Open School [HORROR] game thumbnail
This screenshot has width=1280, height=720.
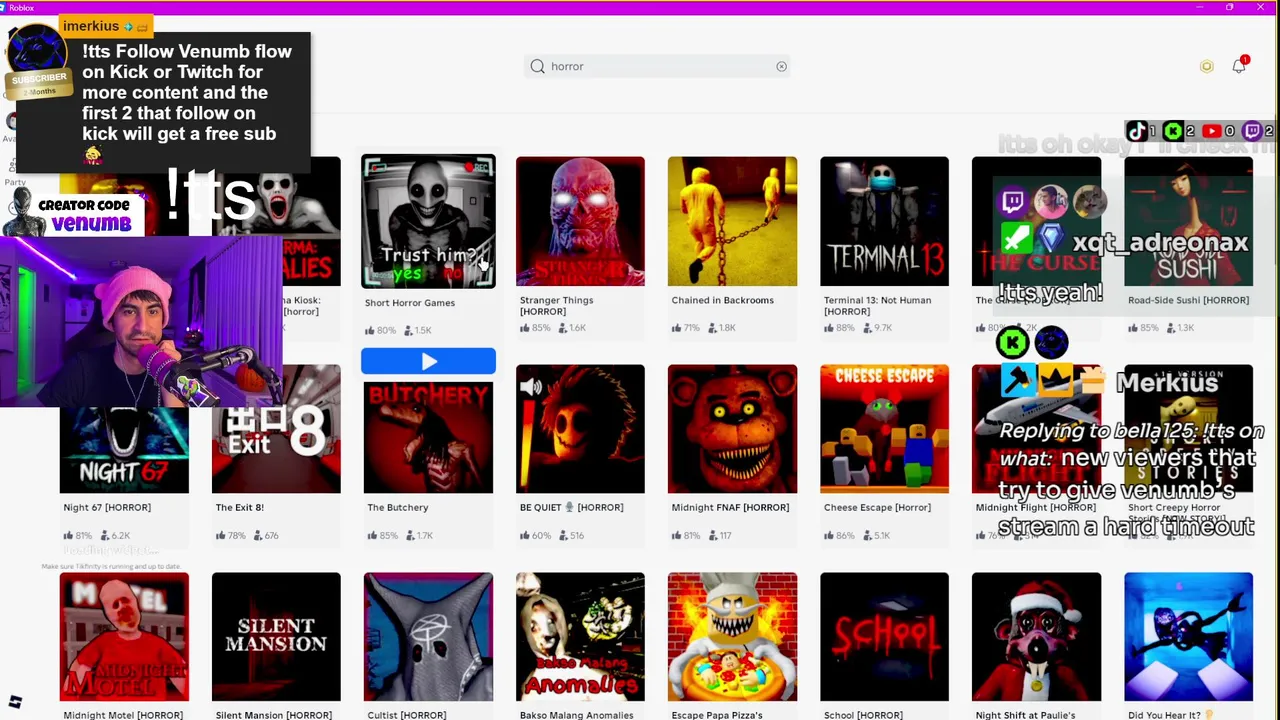884,637
